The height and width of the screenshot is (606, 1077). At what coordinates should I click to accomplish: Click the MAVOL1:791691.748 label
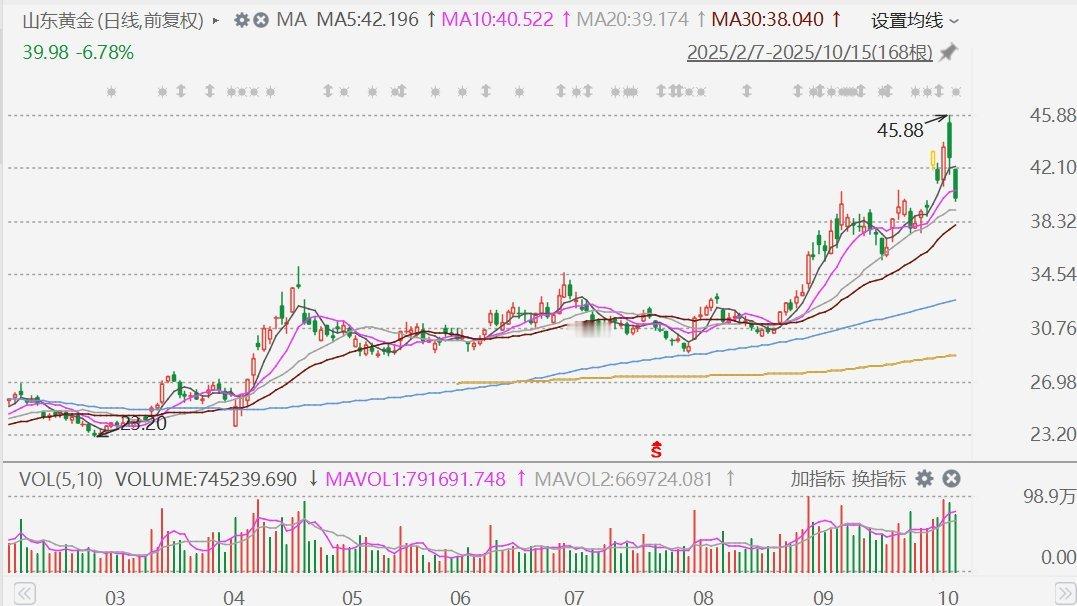pyautogui.click(x=416, y=479)
